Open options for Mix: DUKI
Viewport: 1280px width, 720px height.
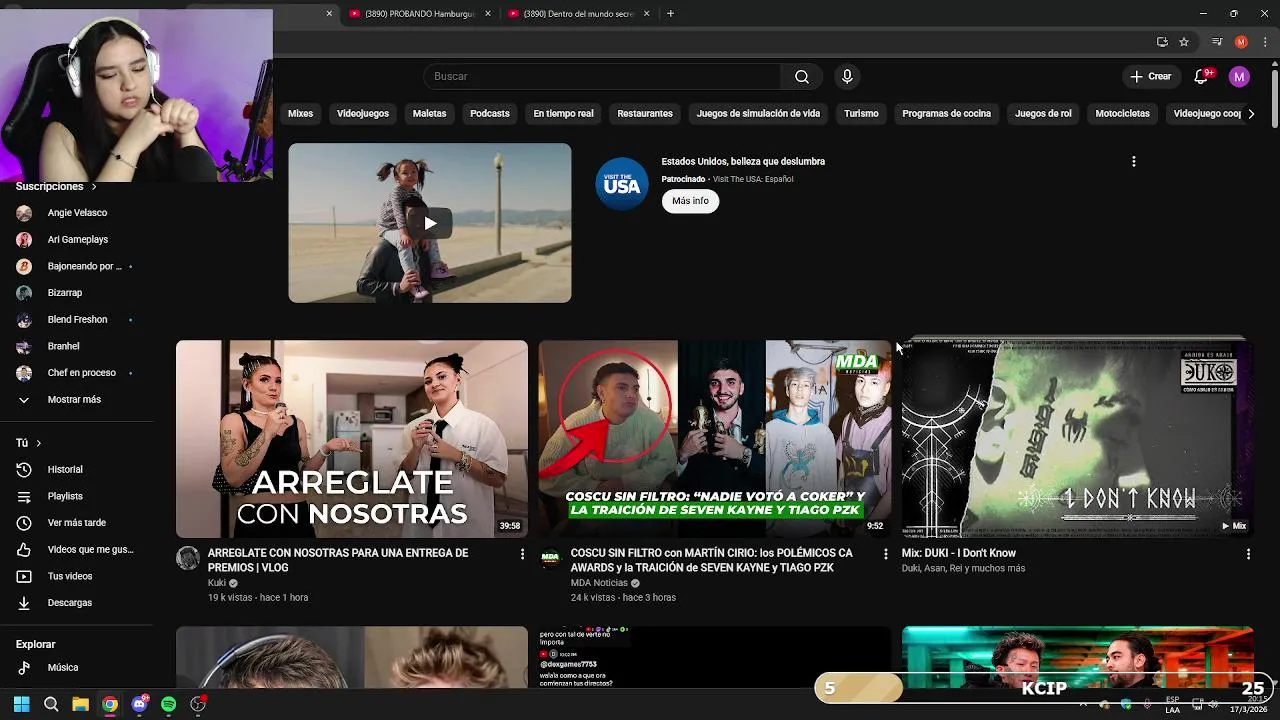pos(1247,554)
